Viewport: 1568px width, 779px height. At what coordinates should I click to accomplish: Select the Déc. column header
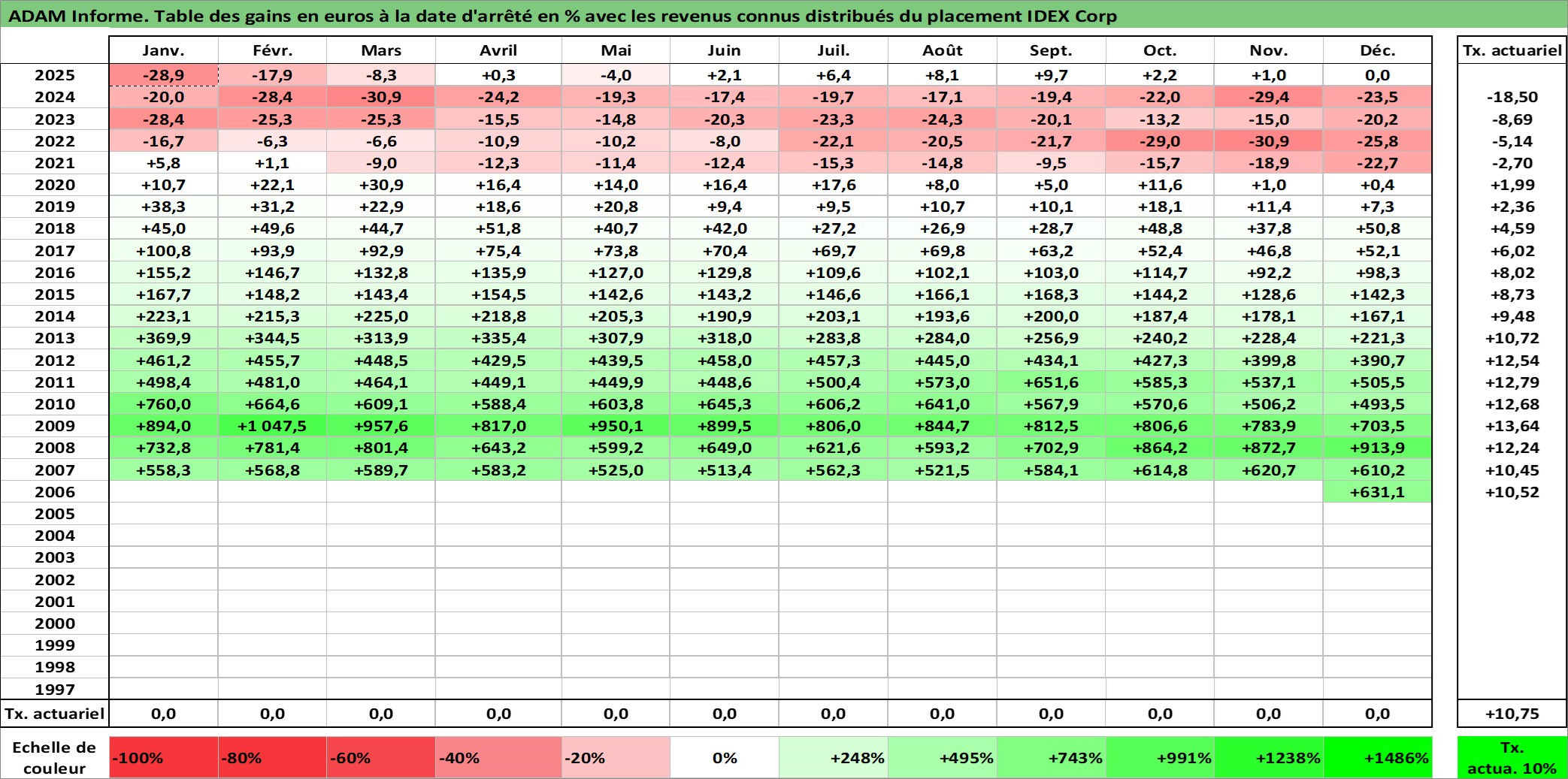(x=1378, y=50)
